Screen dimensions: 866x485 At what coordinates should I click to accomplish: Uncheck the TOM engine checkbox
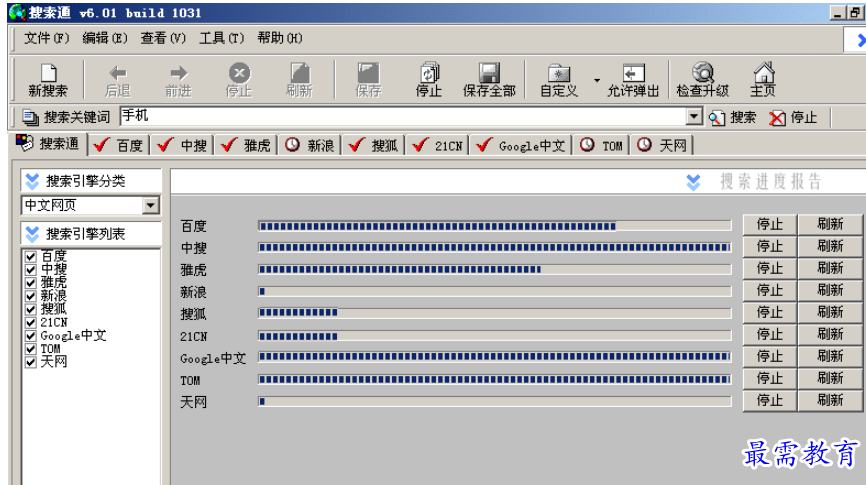tap(31, 349)
